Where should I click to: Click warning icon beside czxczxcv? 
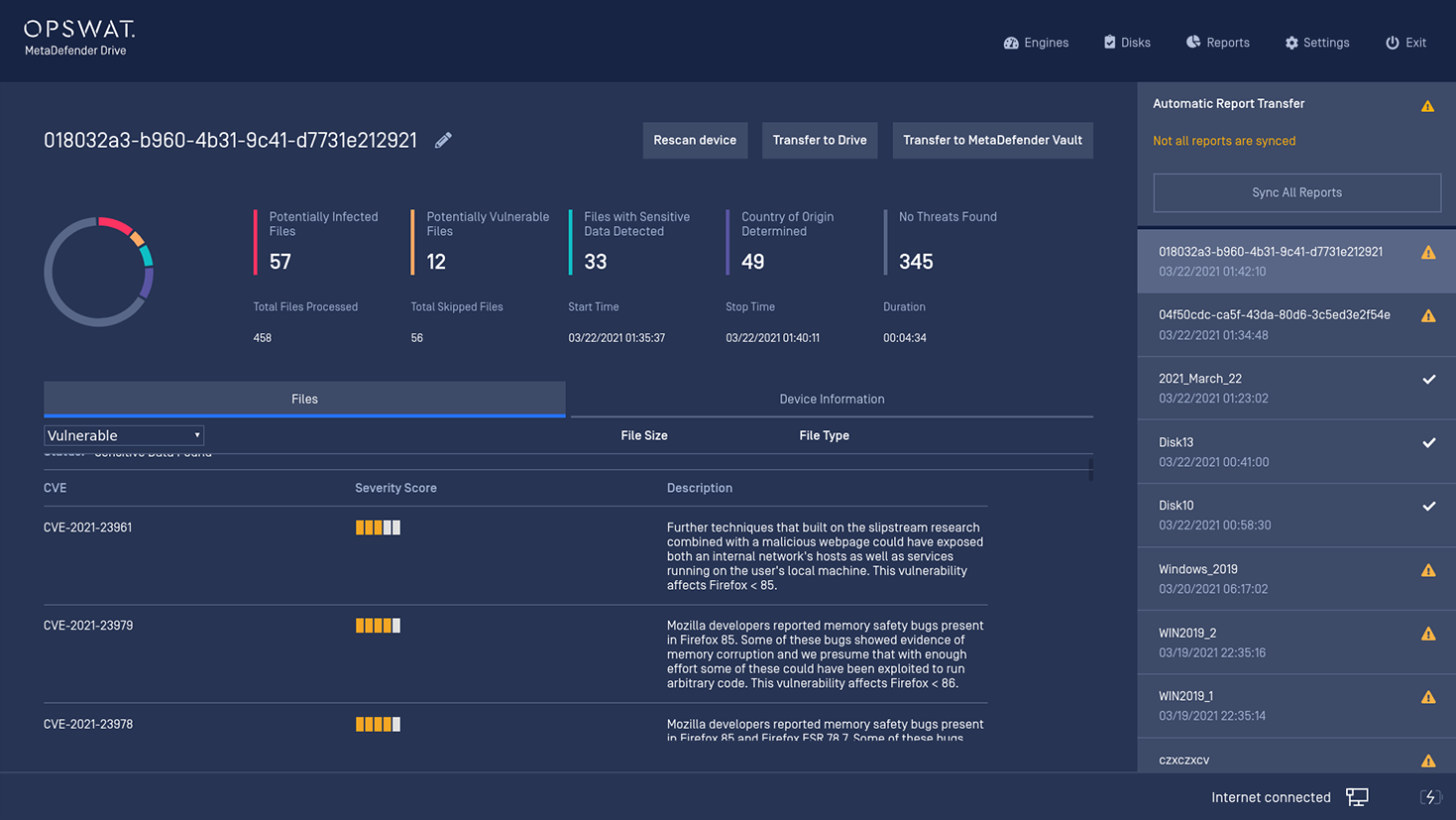(1428, 761)
